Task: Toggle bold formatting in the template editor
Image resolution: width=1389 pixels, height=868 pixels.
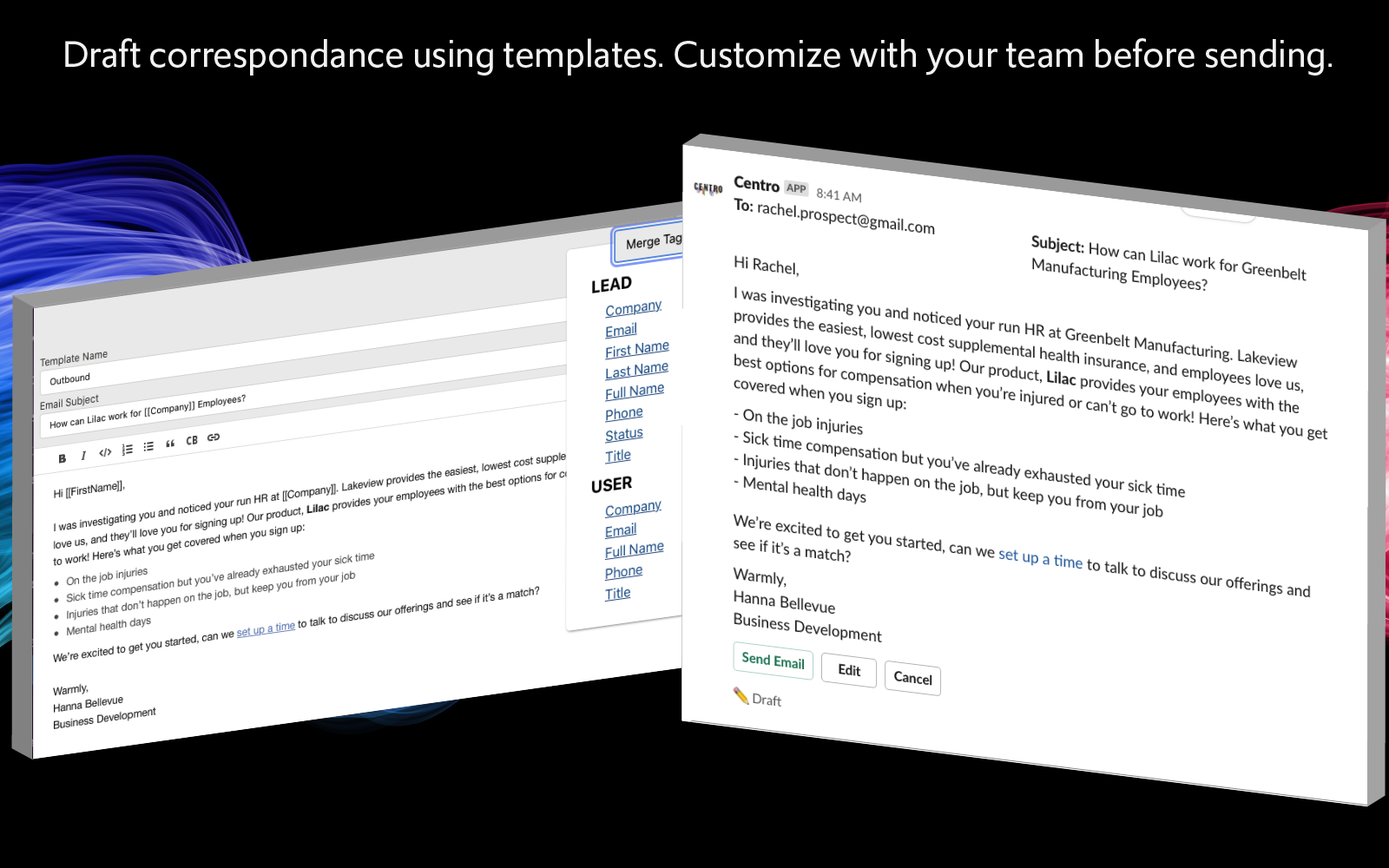Action: (x=62, y=458)
